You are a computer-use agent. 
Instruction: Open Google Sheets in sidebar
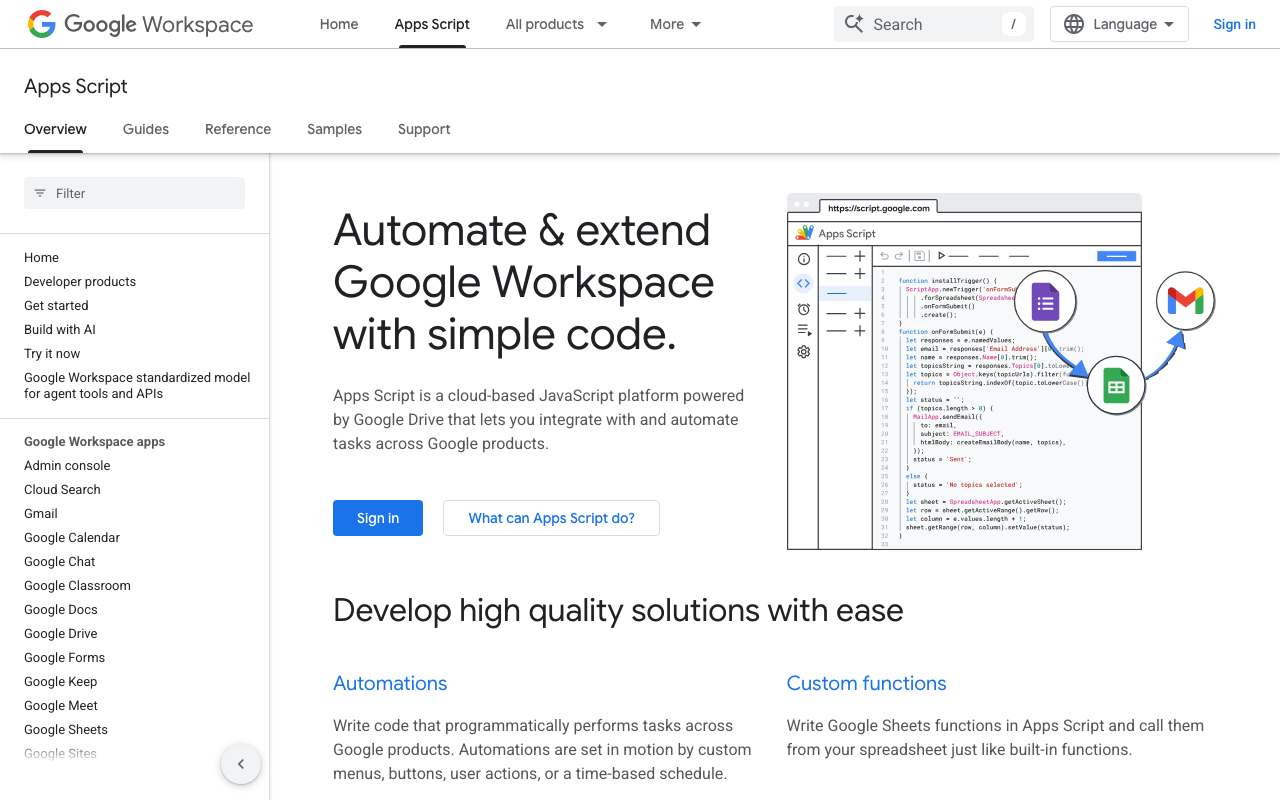pyautogui.click(x=66, y=730)
